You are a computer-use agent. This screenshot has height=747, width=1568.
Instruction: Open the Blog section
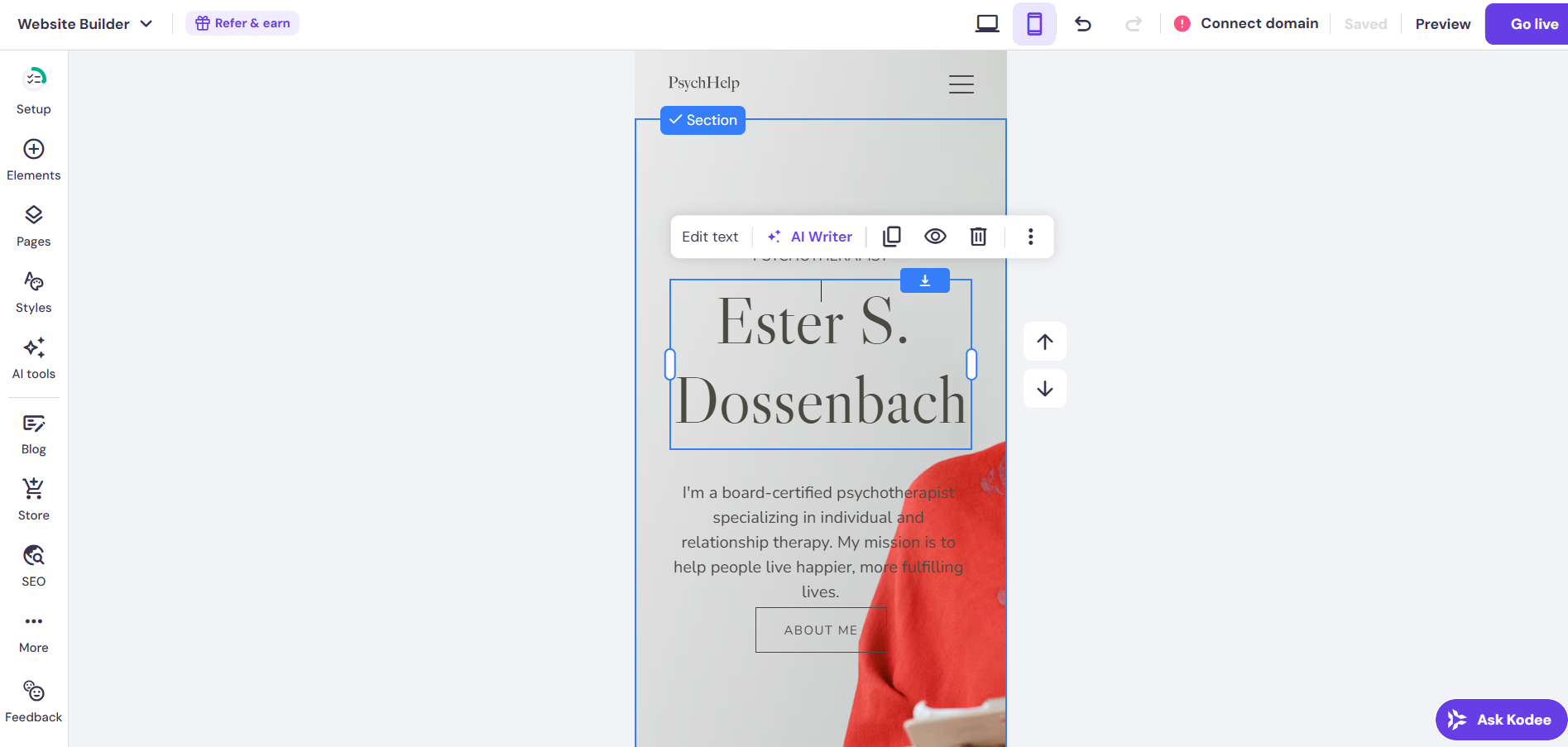(x=34, y=434)
